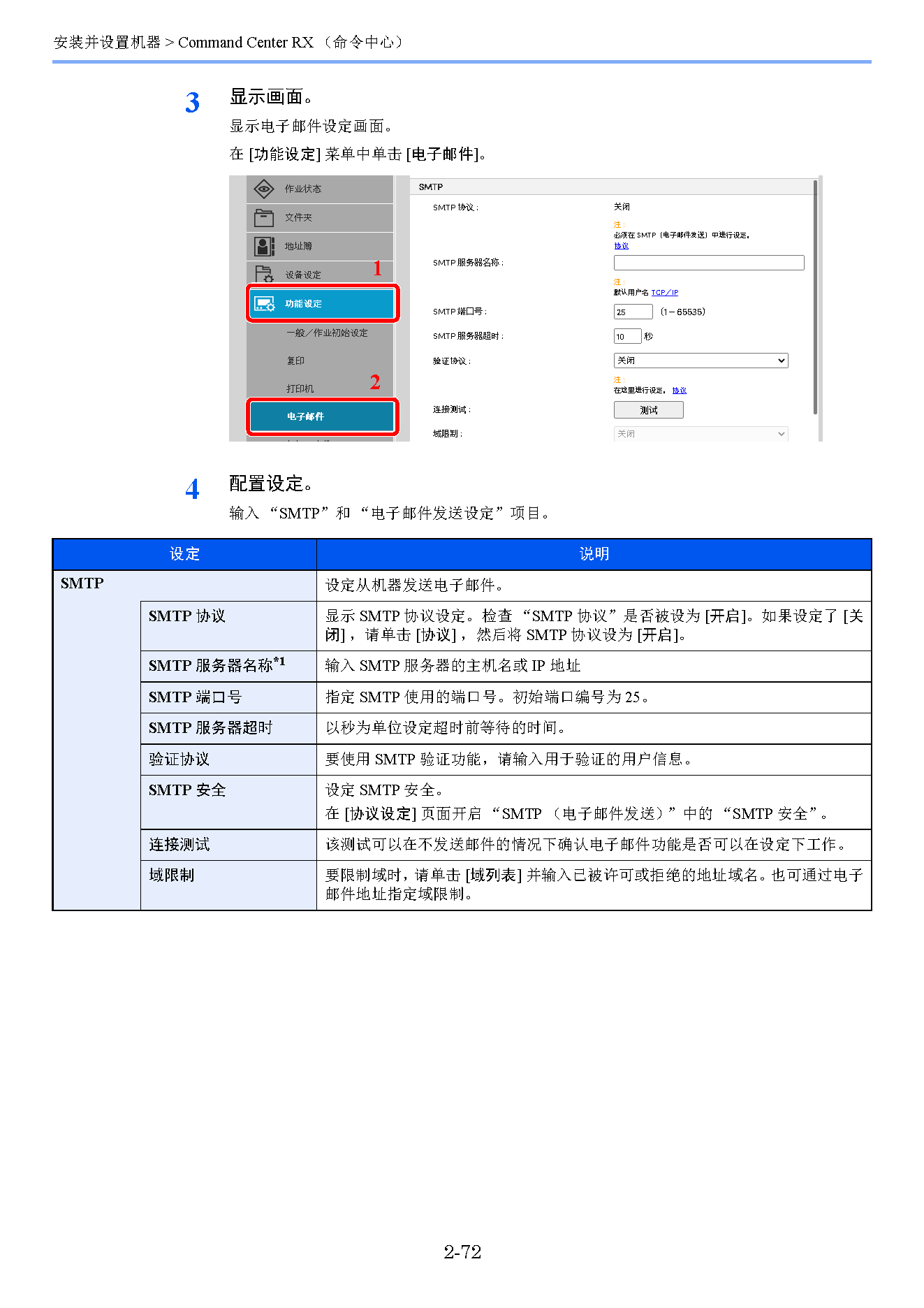Select the 电子邮件 submenu entry
The image size is (924, 1308).
(x=323, y=416)
